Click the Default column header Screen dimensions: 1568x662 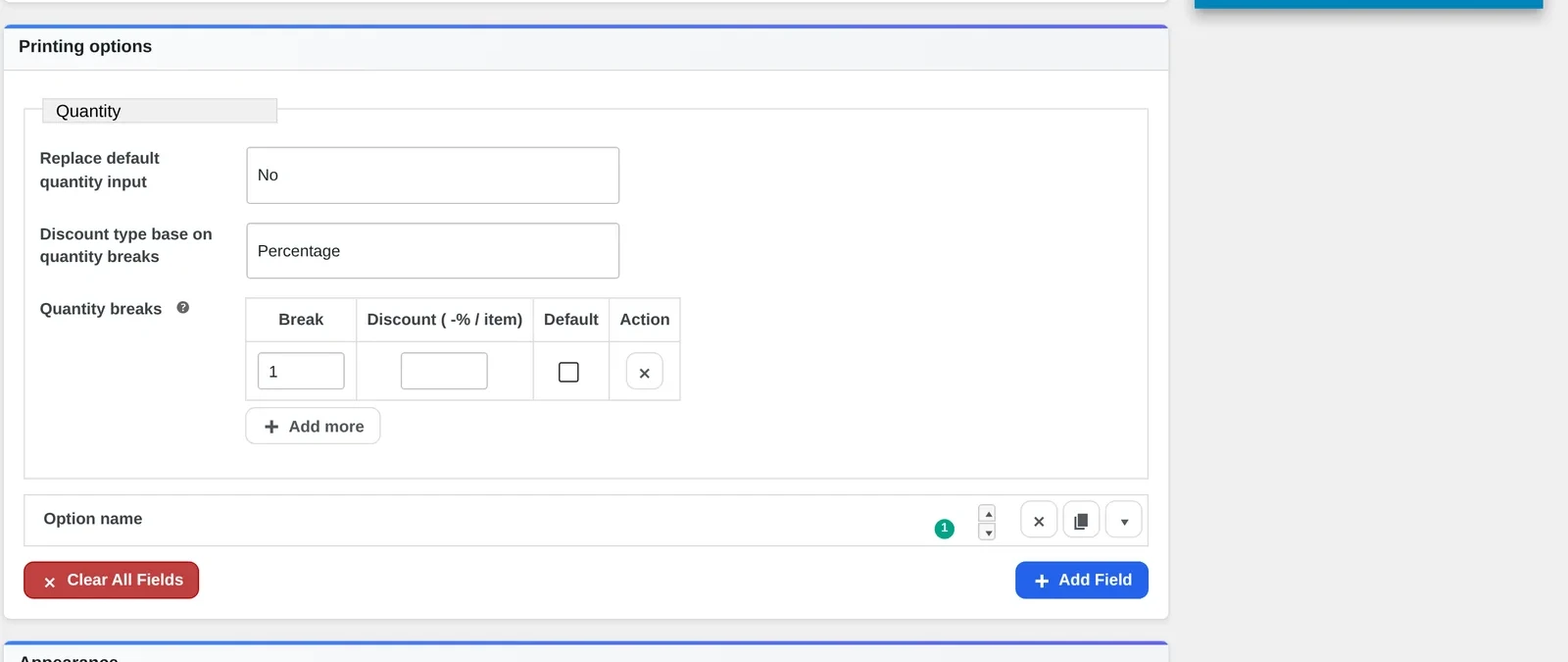(571, 320)
